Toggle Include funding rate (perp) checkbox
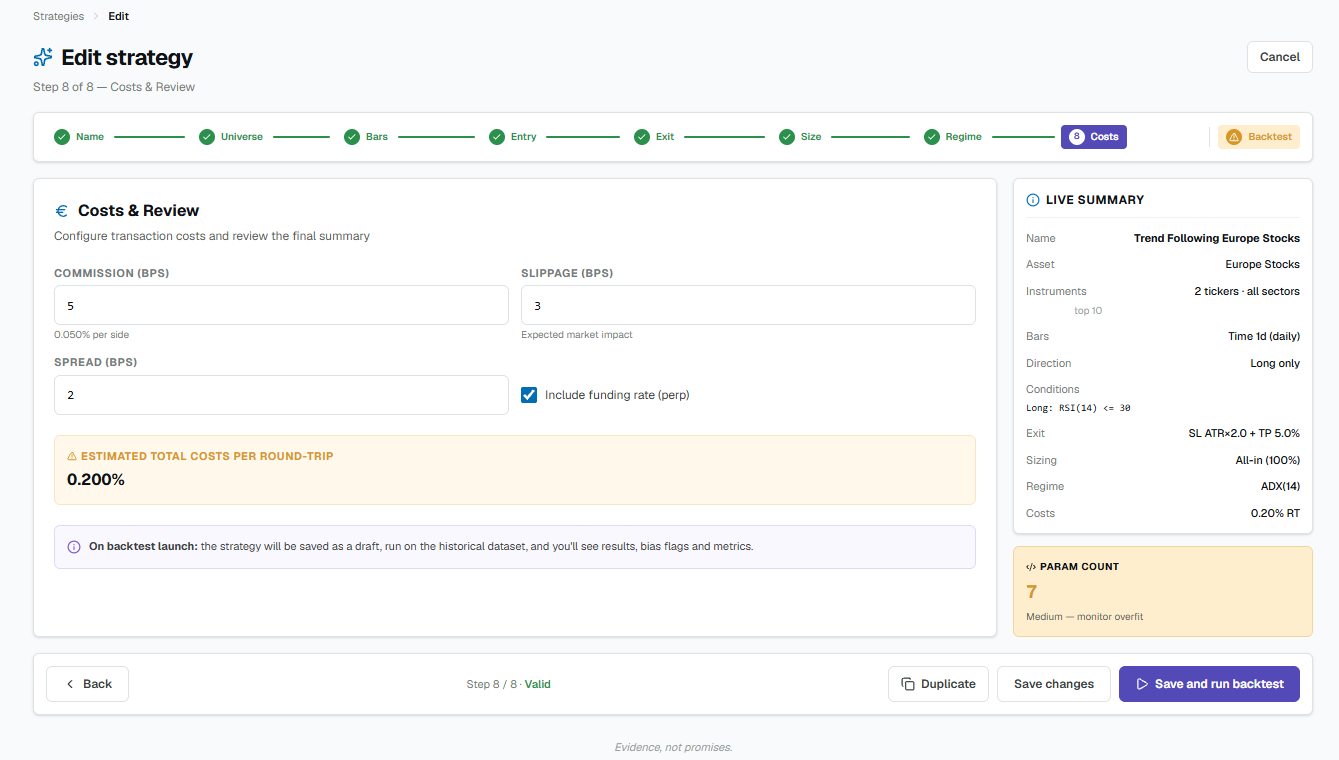The image size is (1339, 760). click(x=530, y=395)
